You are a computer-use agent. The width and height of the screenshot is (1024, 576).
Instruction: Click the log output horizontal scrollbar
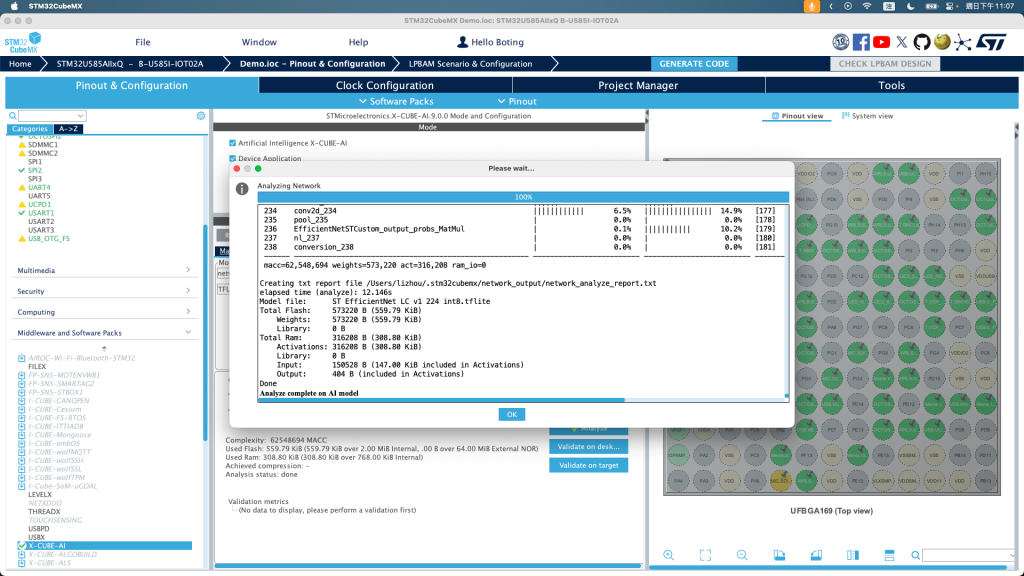[441, 400]
